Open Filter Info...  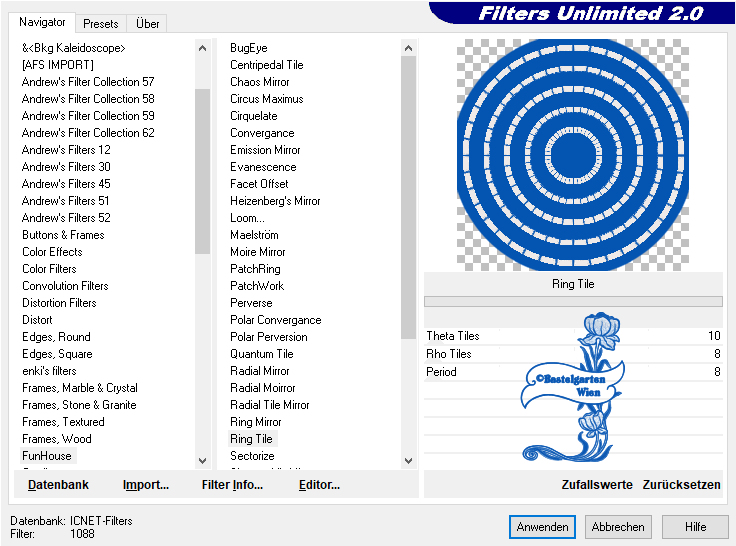(x=232, y=484)
